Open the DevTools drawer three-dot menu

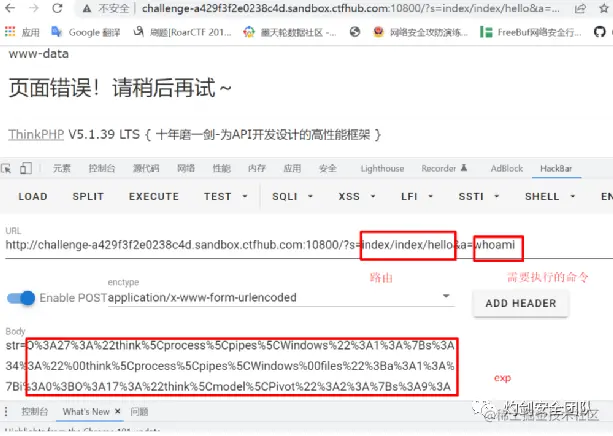[x=6, y=411]
